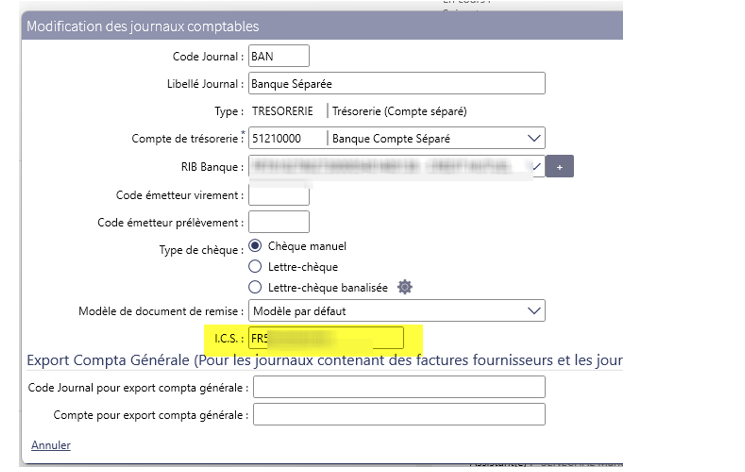Screen dimensions: 745x472
Task: Click the gear icon beside Lettre-chèque banalisée
Action: [x=405, y=287]
